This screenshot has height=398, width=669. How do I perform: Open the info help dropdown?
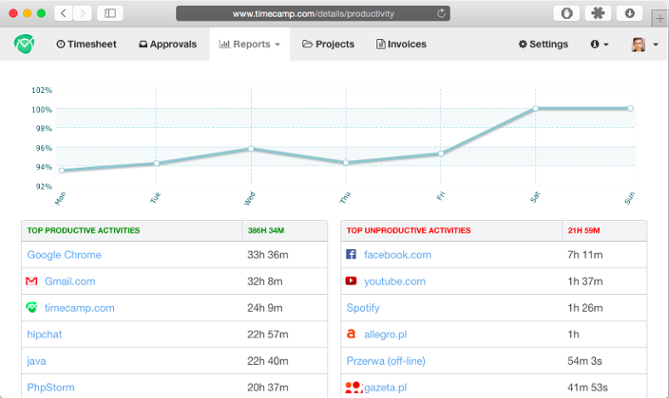tap(599, 44)
